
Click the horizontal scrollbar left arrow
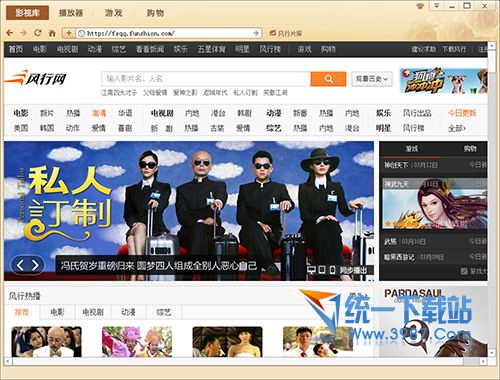click(x=8, y=361)
